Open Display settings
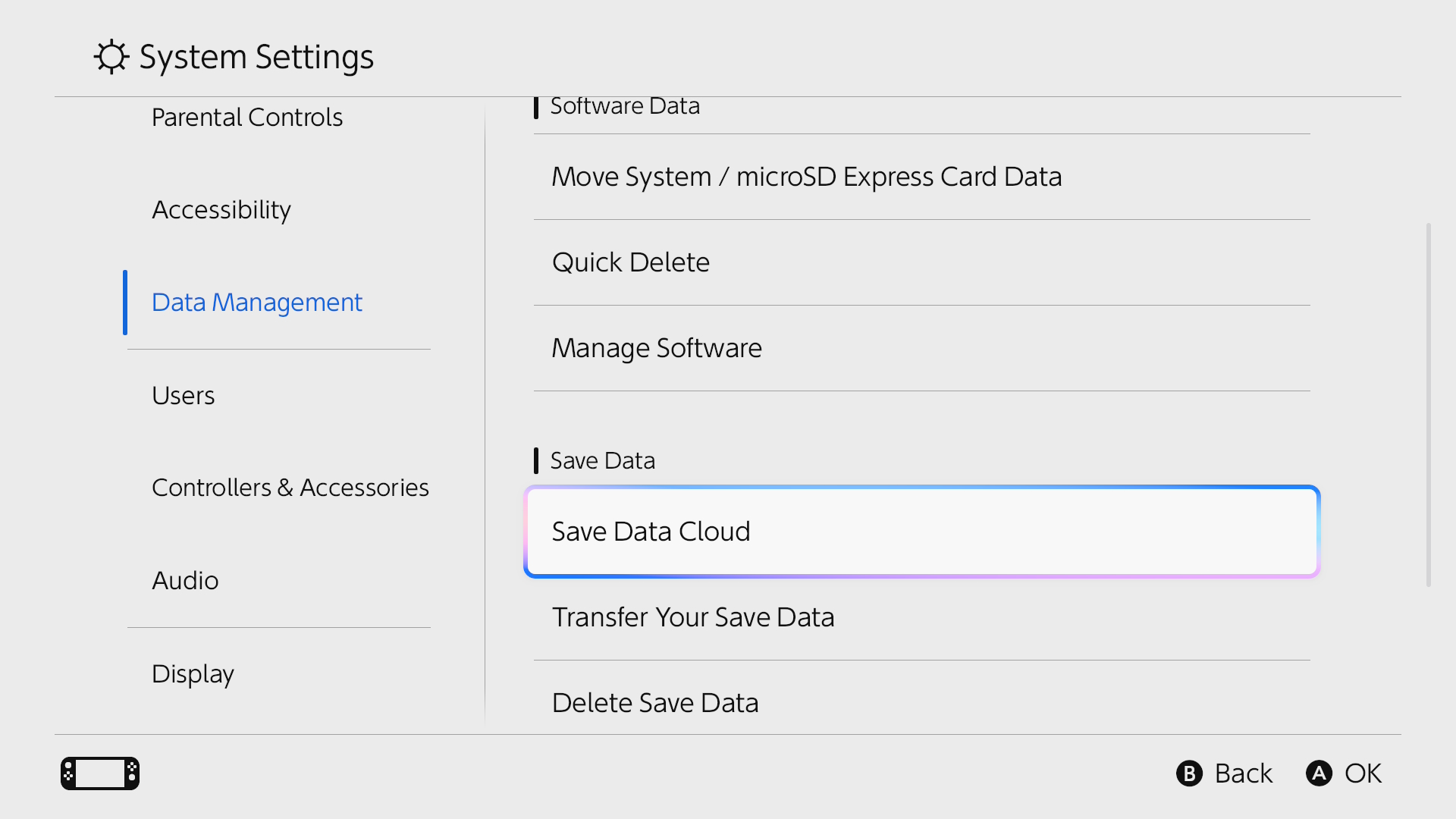This screenshot has width=1456, height=819. point(193,673)
